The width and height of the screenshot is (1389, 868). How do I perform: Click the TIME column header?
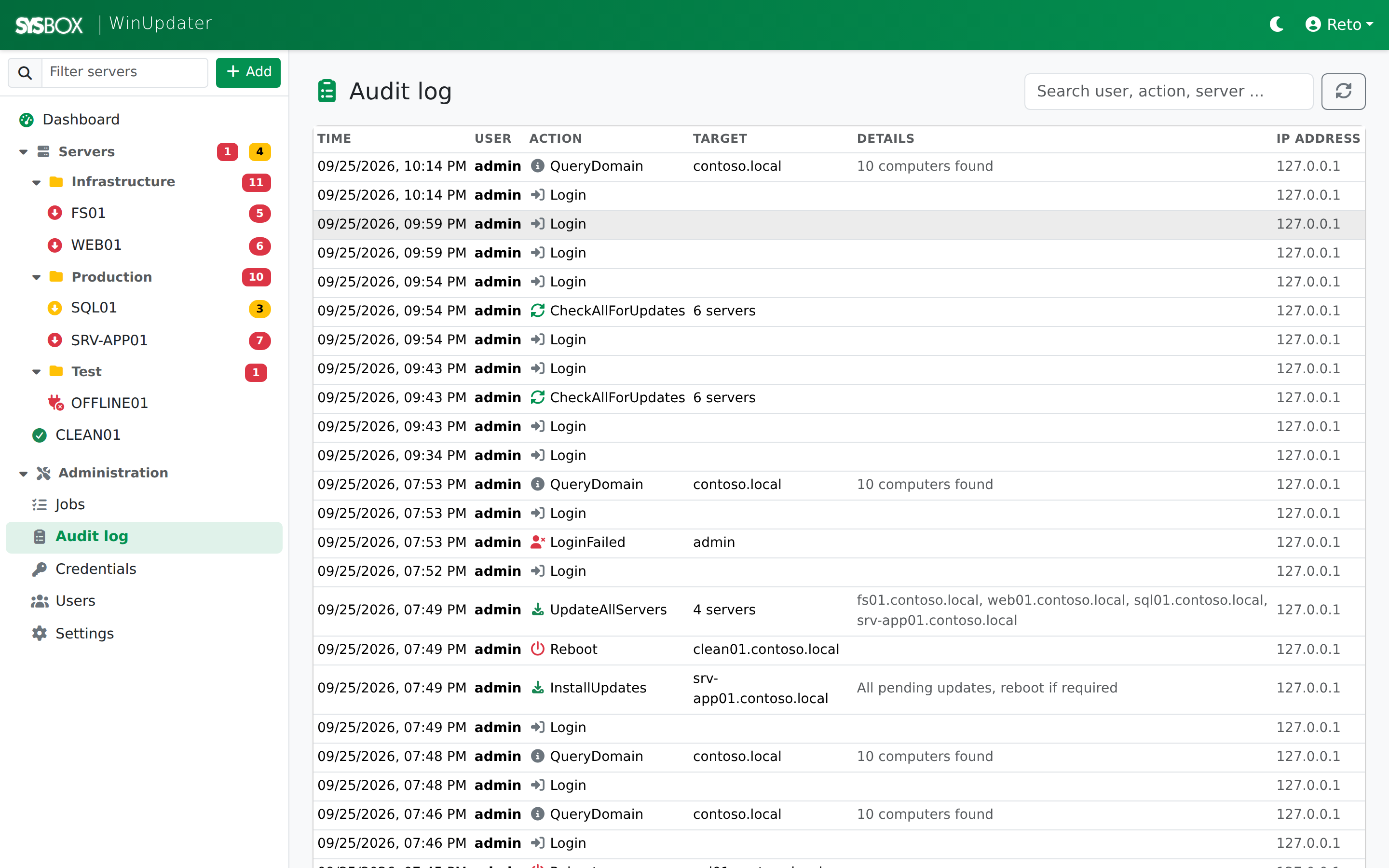(x=334, y=138)
